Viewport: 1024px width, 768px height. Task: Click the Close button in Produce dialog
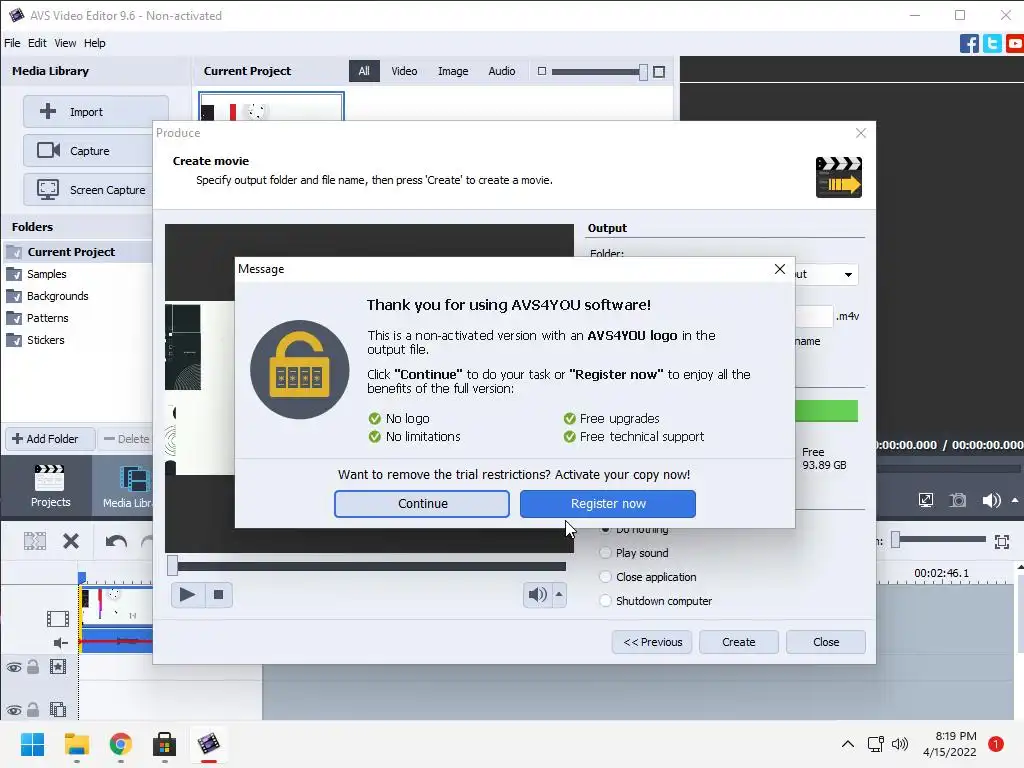coord(826,642)
